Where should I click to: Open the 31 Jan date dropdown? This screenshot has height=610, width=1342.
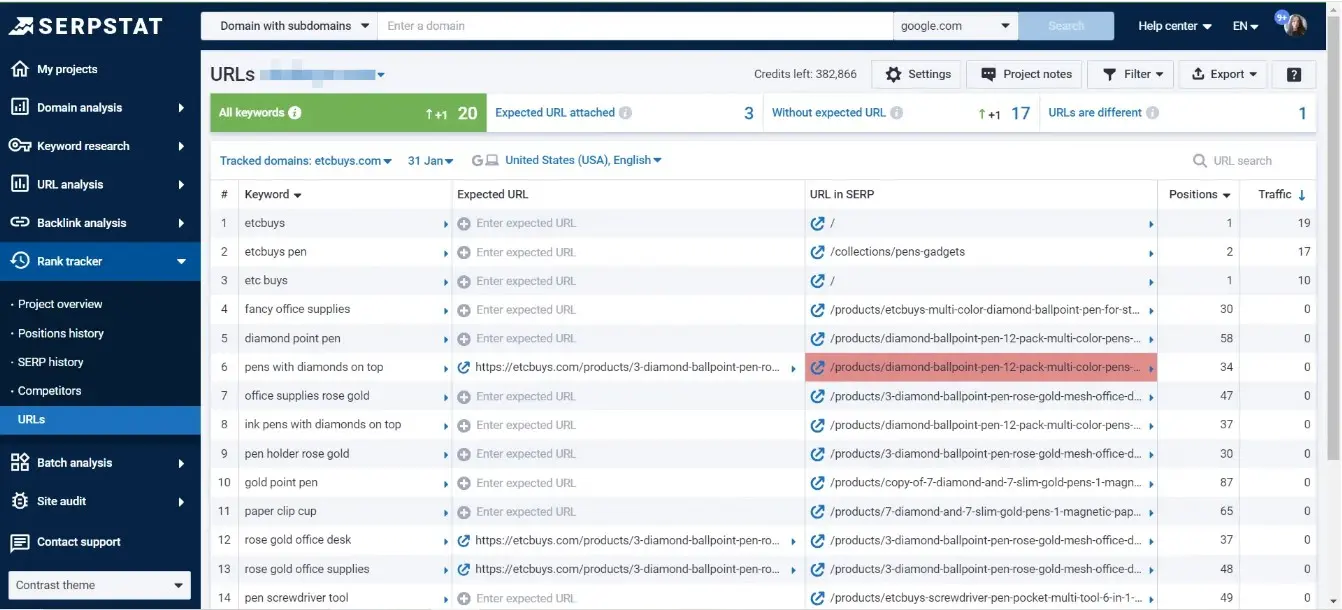431,161
